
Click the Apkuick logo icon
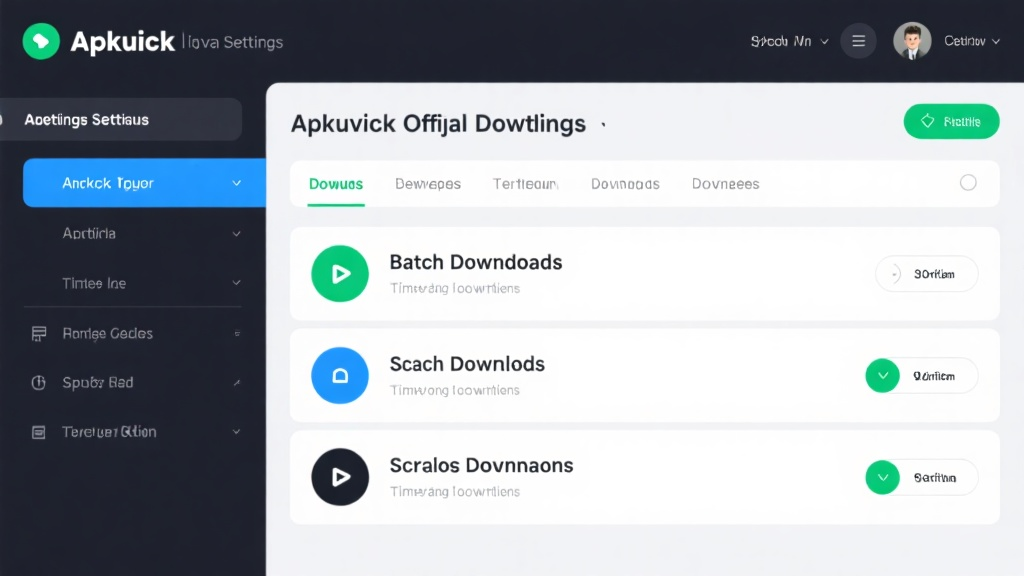coord(41,41)
